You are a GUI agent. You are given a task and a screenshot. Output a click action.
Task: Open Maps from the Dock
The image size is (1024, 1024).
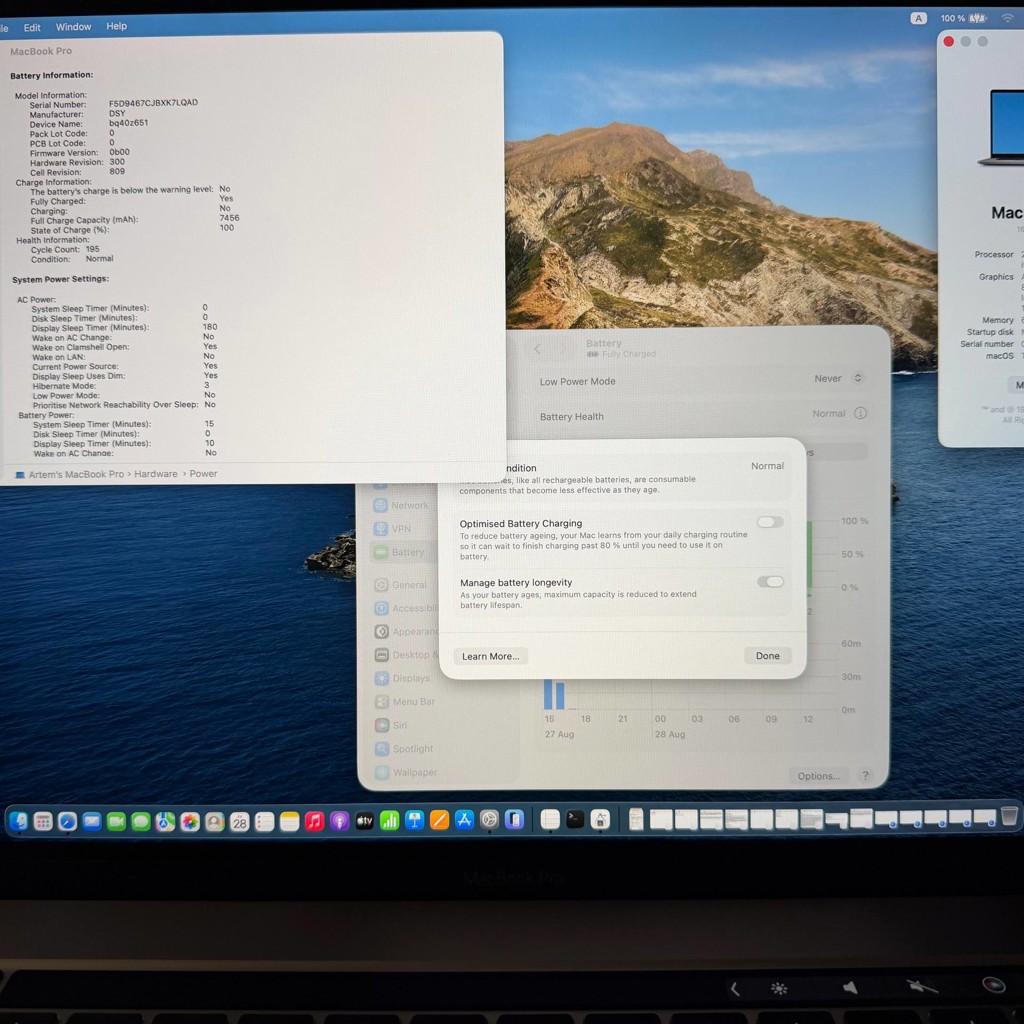(x=165, y=821)
